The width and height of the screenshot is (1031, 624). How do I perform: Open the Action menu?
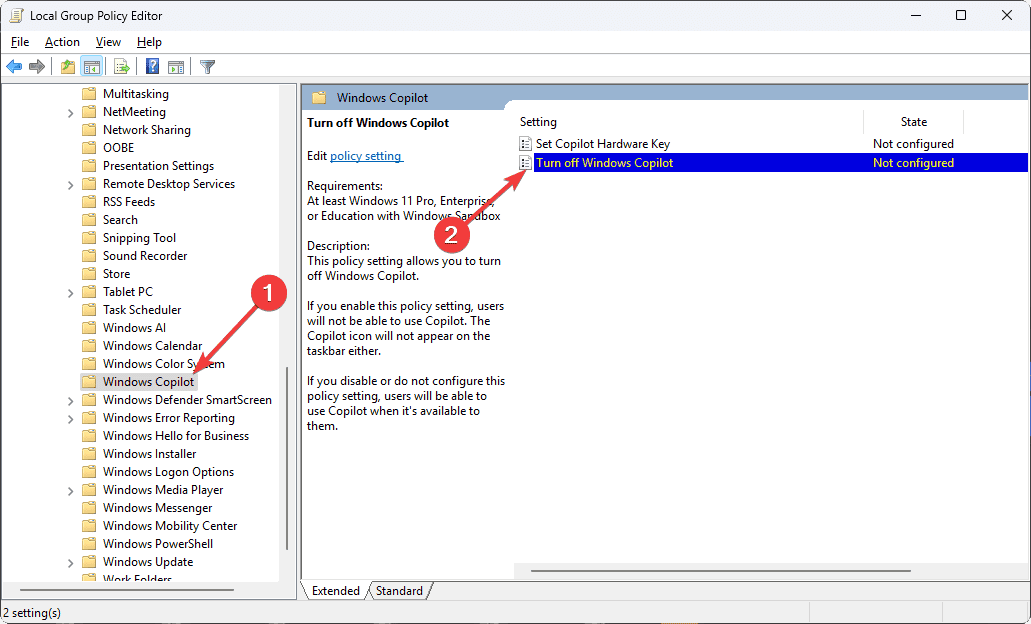[x=62, y=41]
